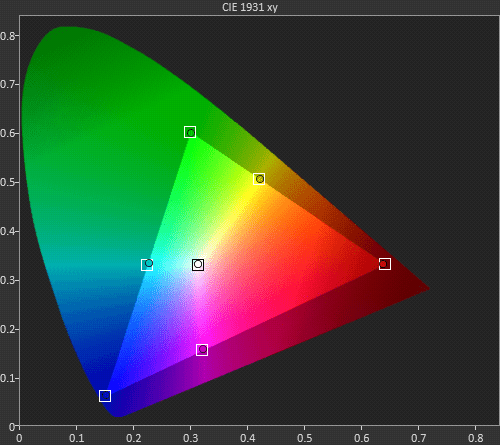Click the CIE 1931 xy chart title
This screenshot has width=500, height=445.
(250, 7)
